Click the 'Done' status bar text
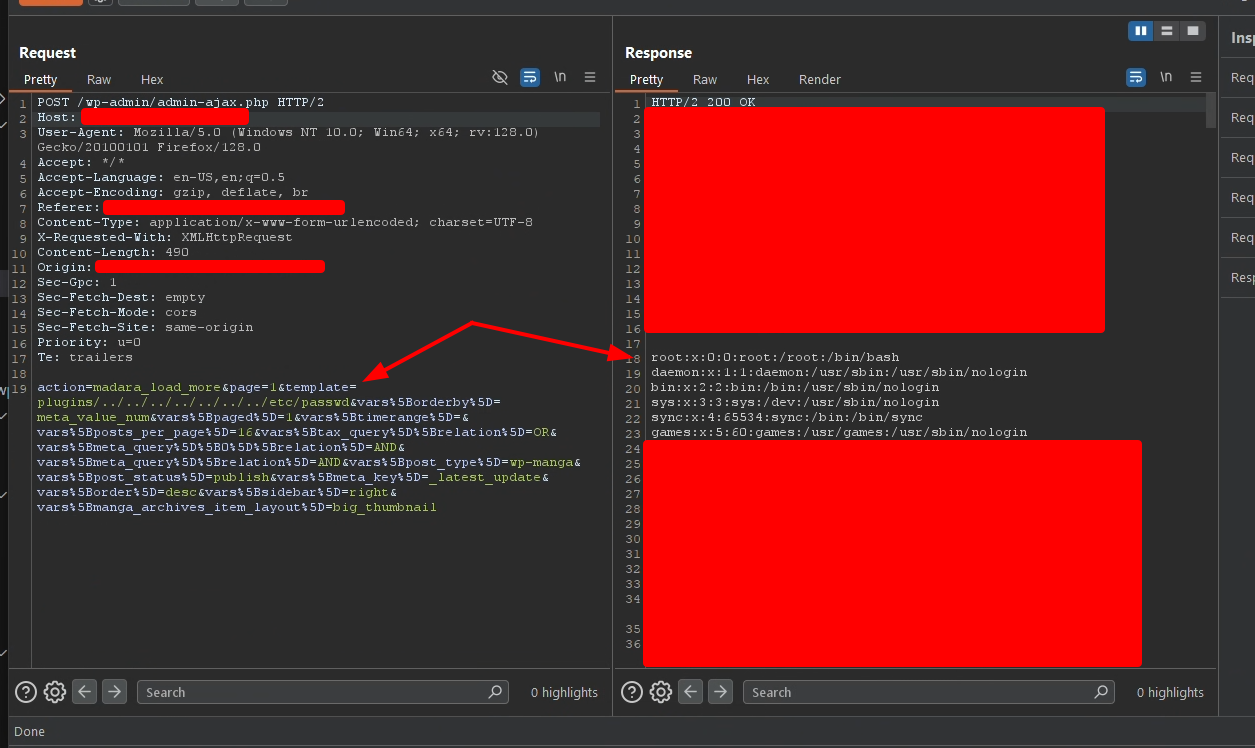Image resolution: width=1255 pixels, height=748 pixels. 29,732
